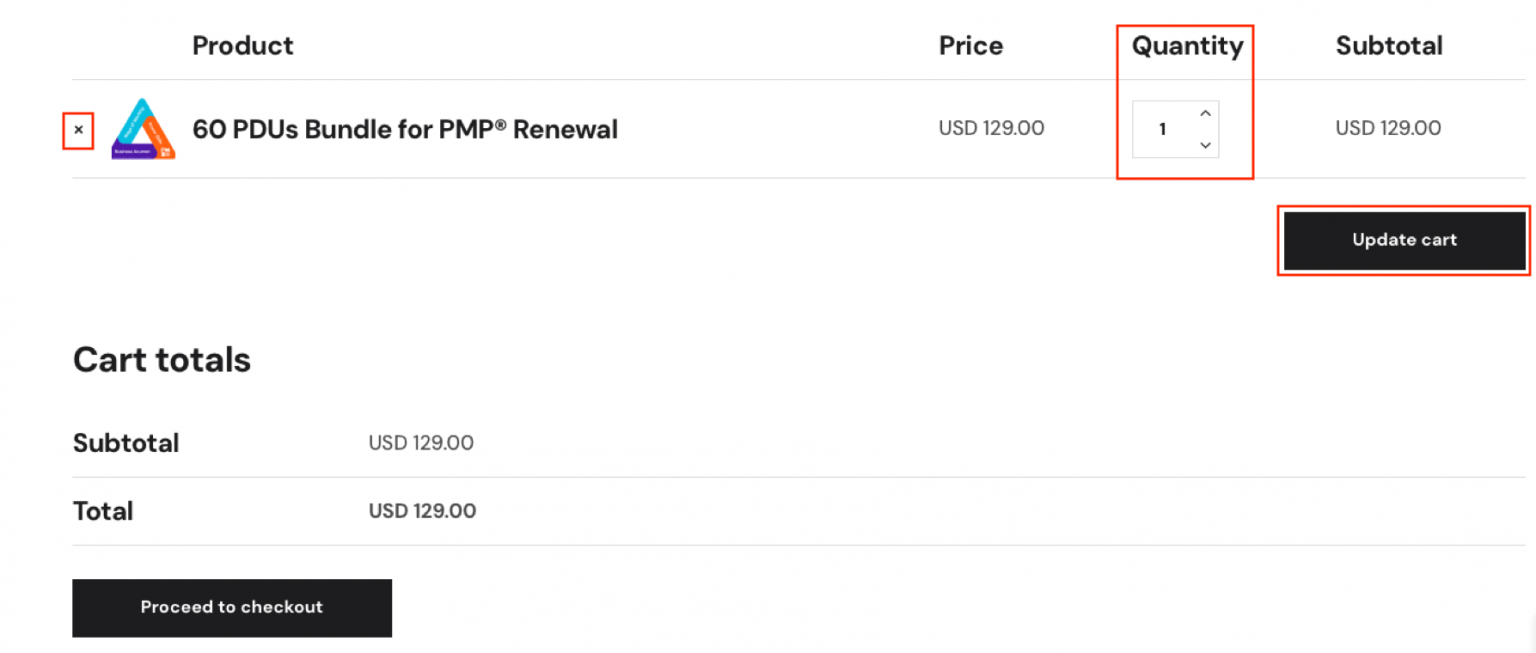Select the unit price under Price column

[x=991, y=128]
